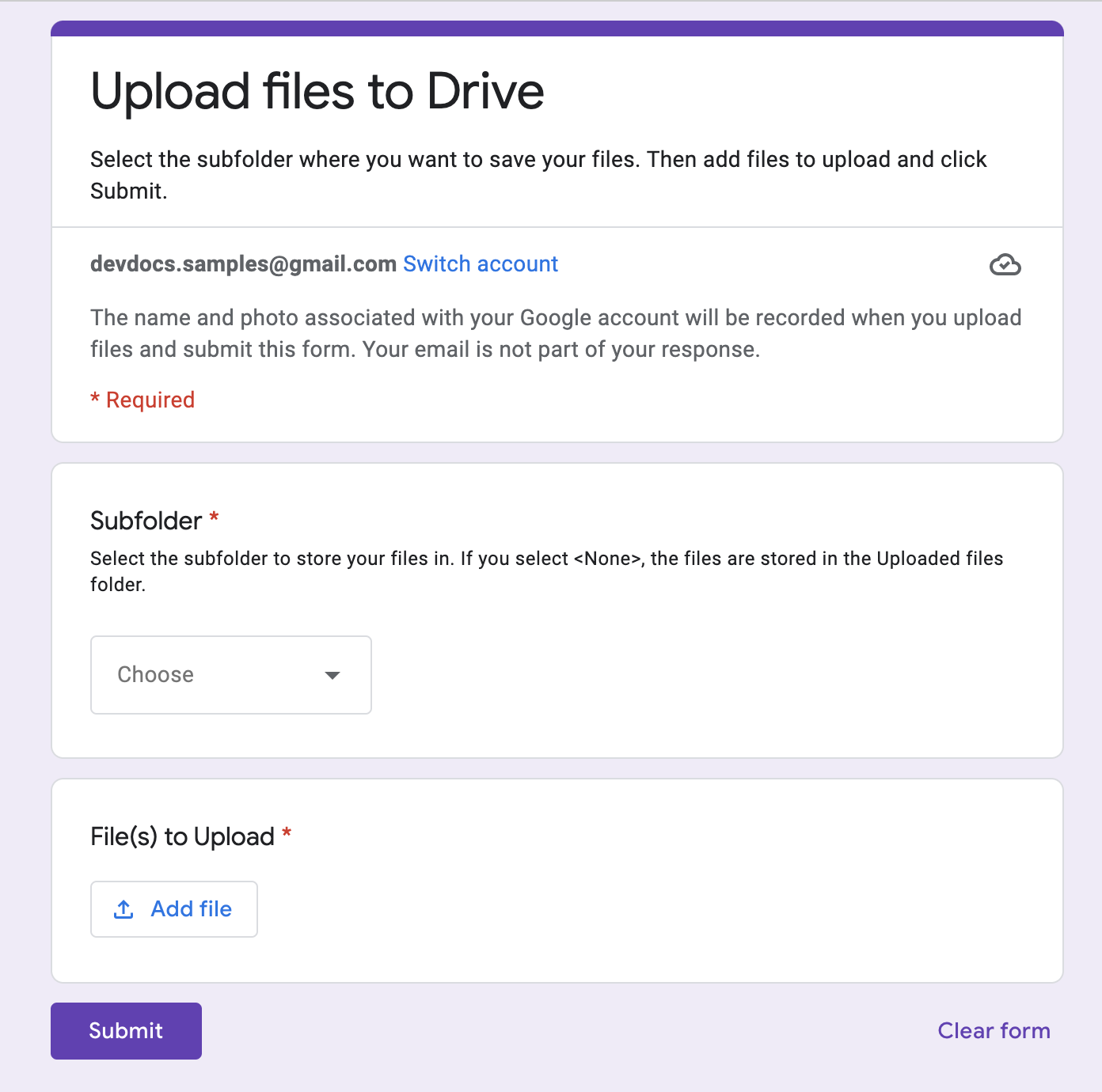Screen dimensions: 1102x1092
Task: Click the cloud checkmark saved-status icon
Action: tap(1005, 265)
